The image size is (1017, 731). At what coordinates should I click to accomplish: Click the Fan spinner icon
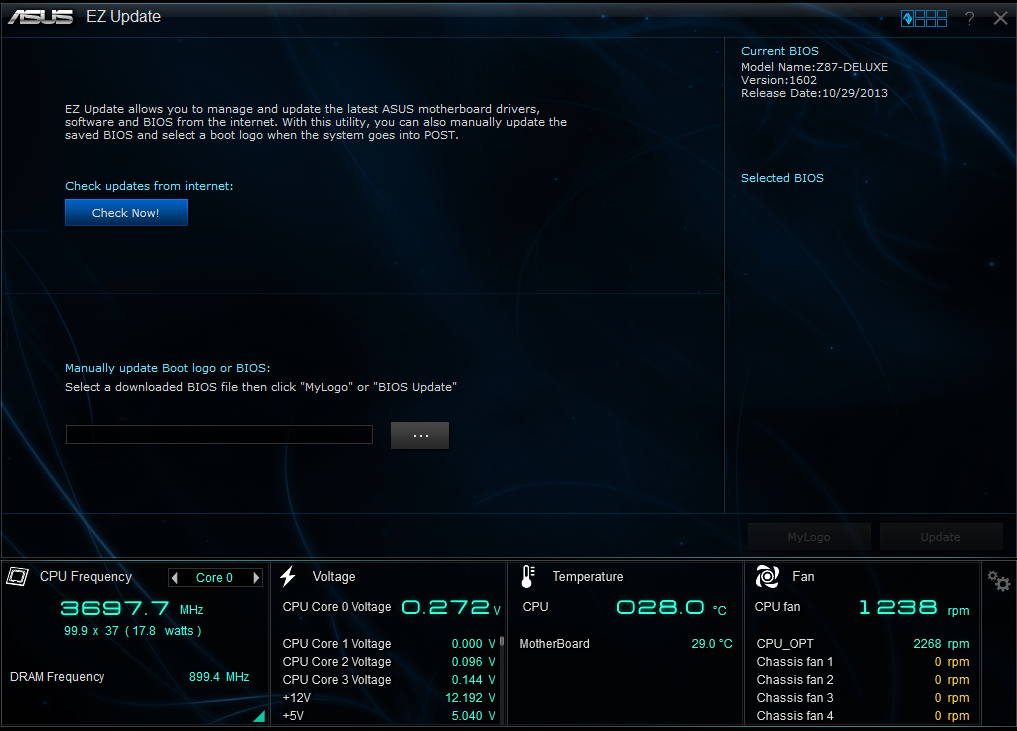pos(767,576)
